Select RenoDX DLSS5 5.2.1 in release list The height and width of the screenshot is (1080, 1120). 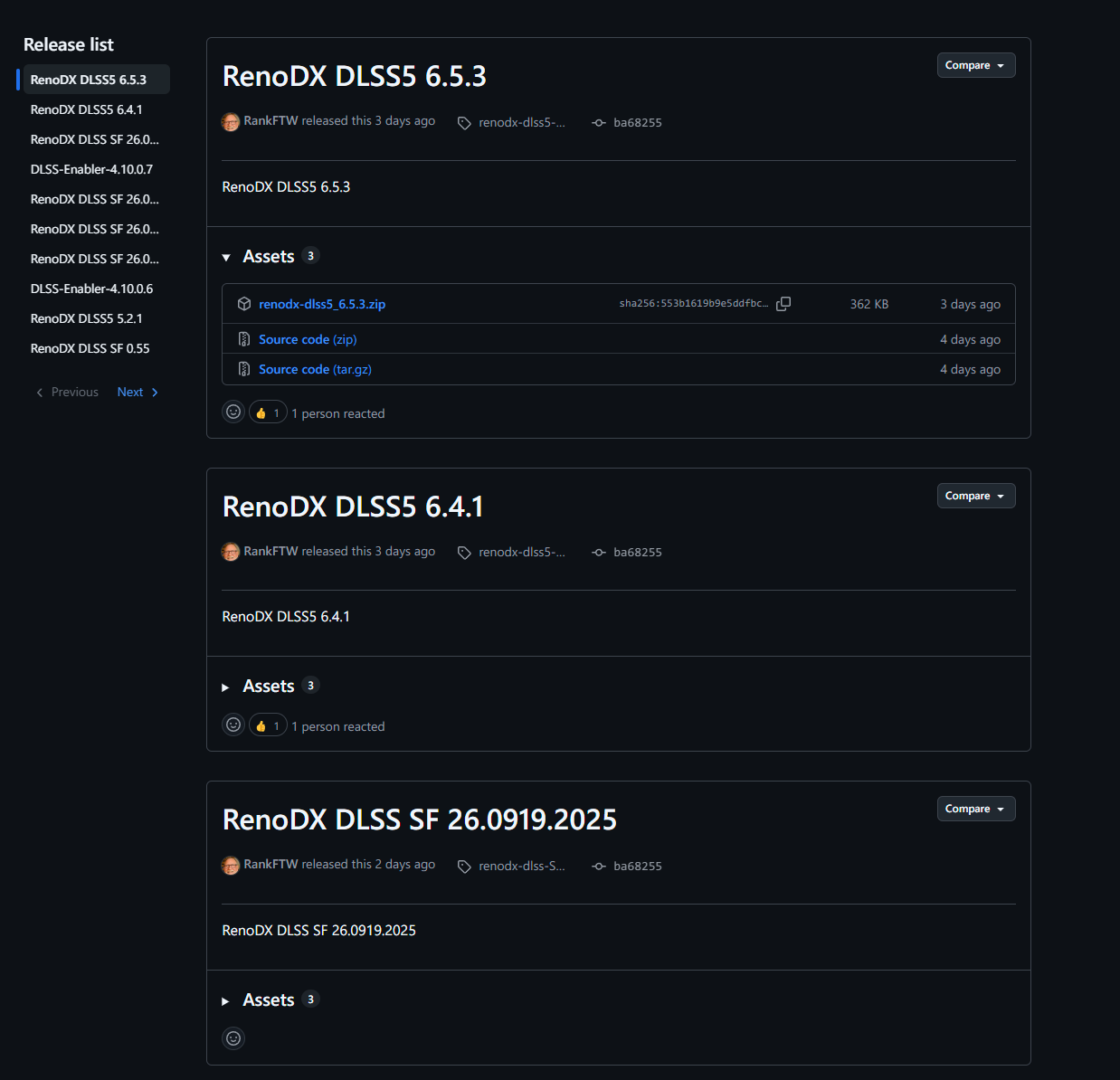[x=87, y=318]
